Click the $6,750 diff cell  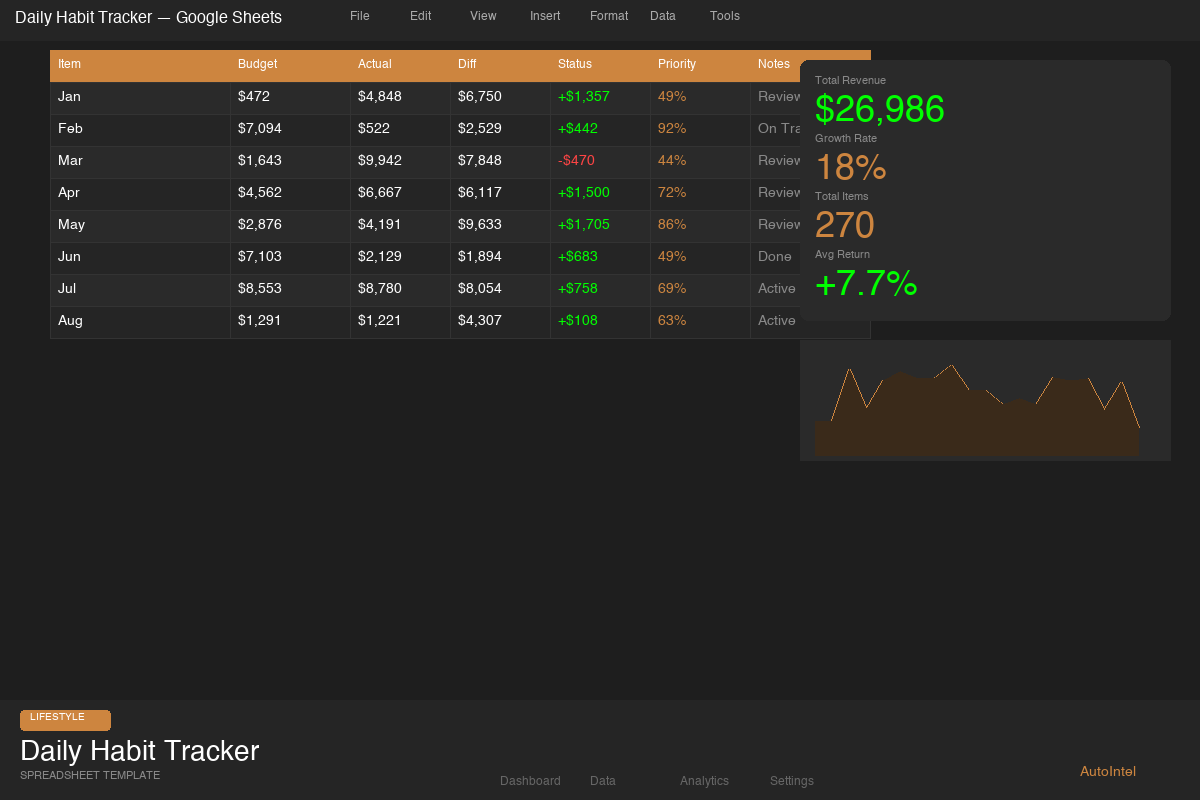tap(500, 98)
